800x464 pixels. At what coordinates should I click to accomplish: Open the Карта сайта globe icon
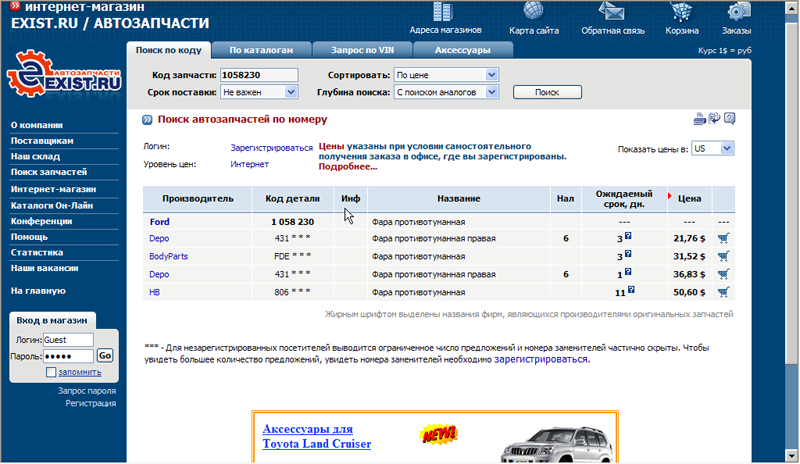click(533, 11)
